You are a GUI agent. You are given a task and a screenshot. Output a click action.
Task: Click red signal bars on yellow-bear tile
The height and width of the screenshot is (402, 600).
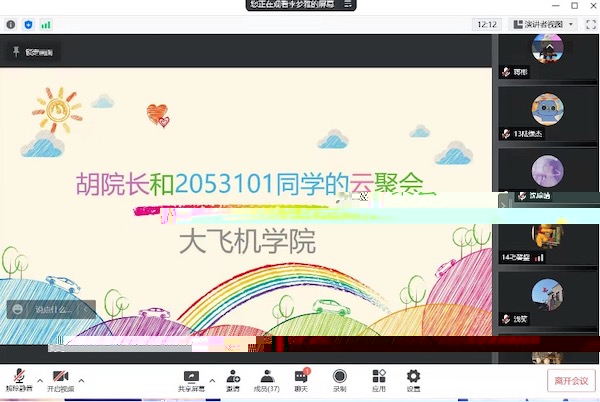coord(539,257)
